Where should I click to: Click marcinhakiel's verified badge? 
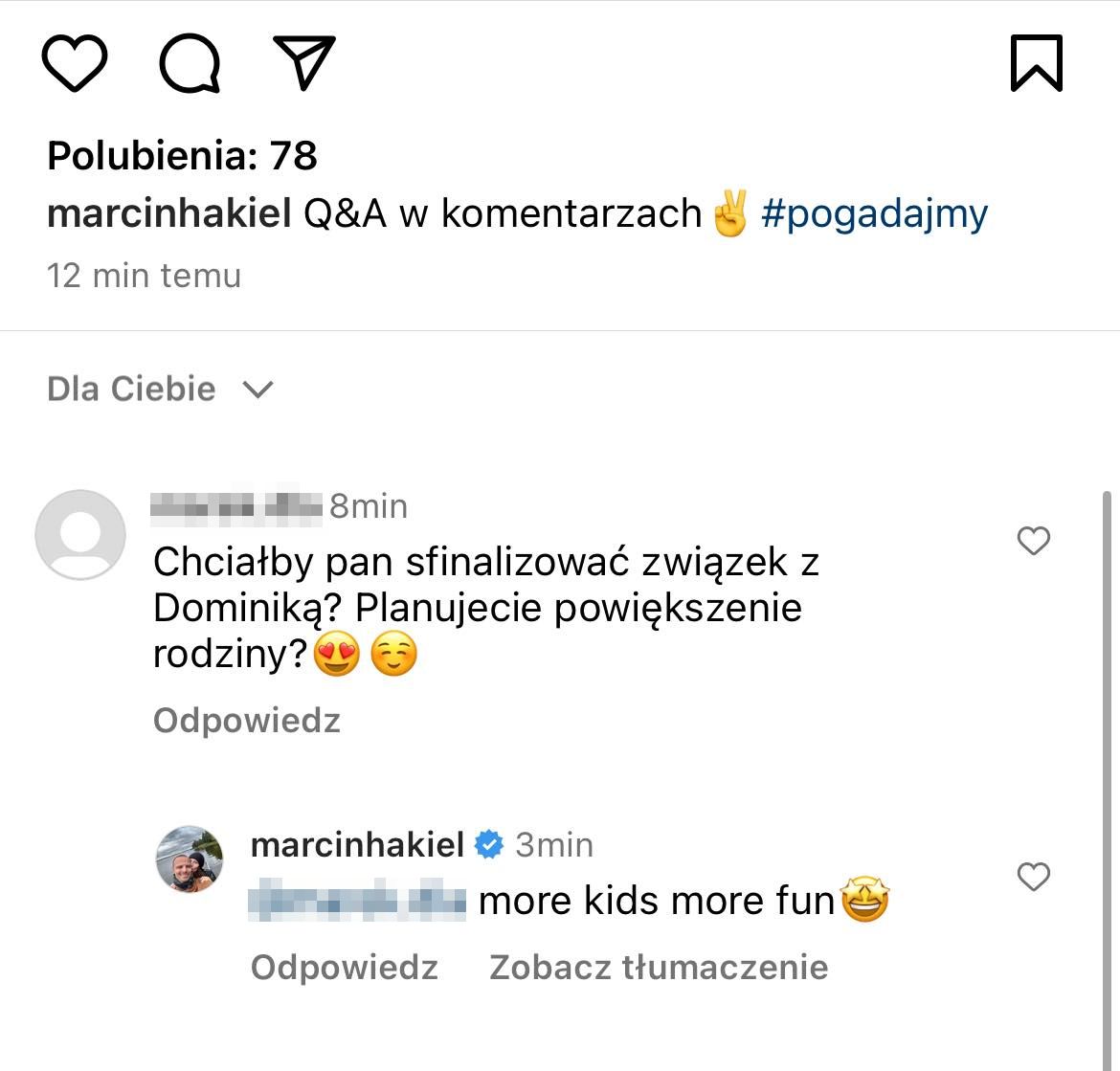(x=489, y=844)
